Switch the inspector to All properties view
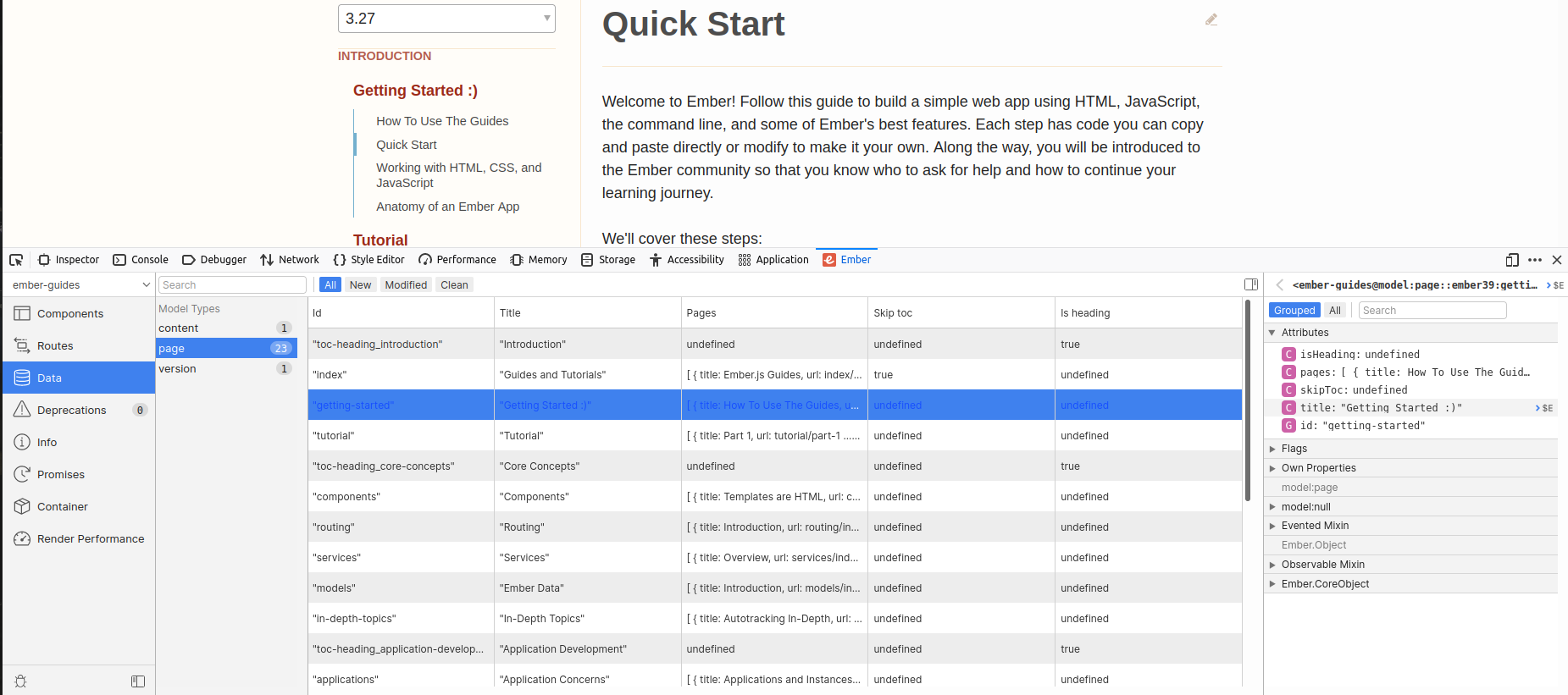 pos(1334,311)
